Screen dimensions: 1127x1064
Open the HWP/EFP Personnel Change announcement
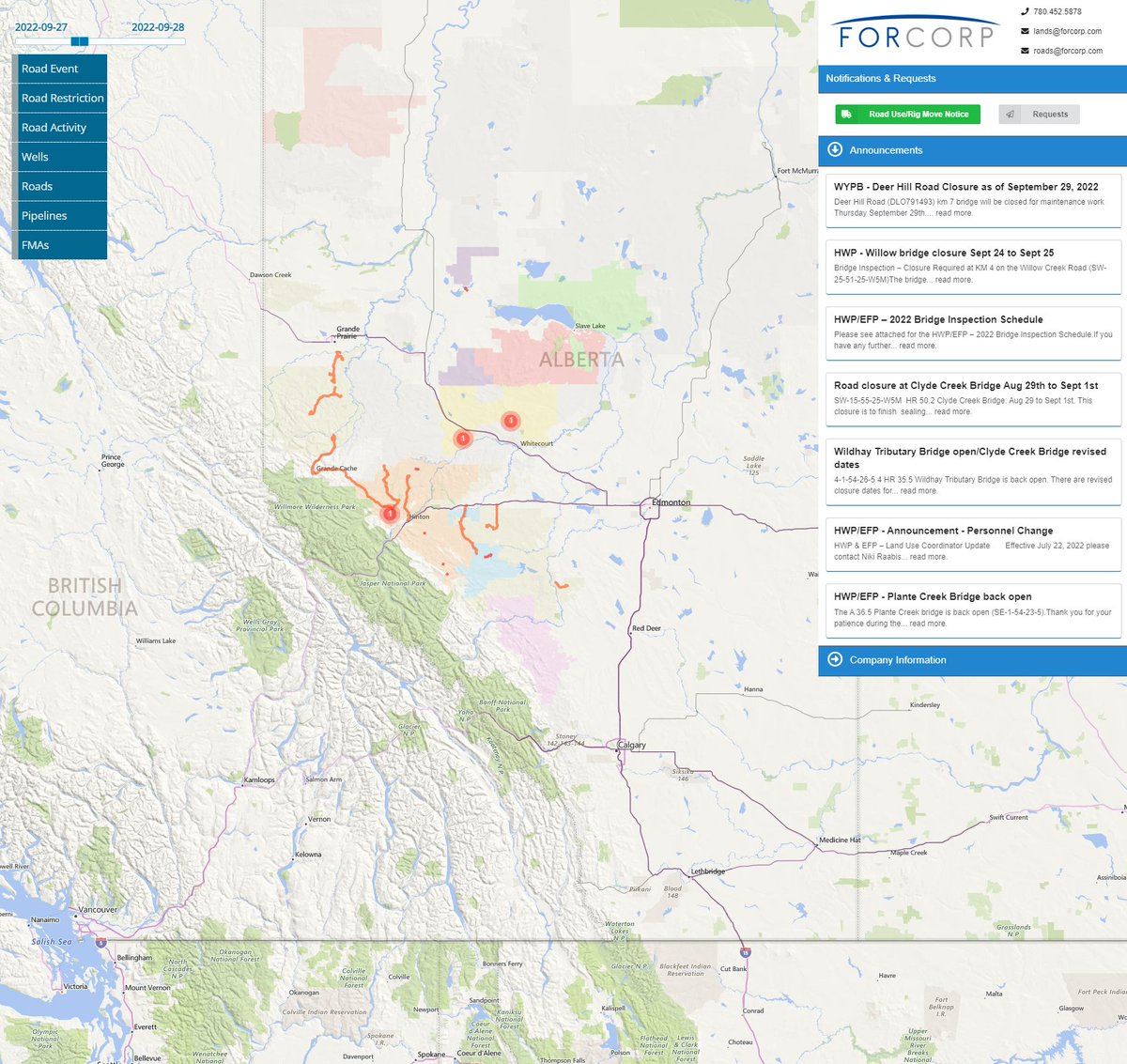pyautogui.click(x=973, y=544)
